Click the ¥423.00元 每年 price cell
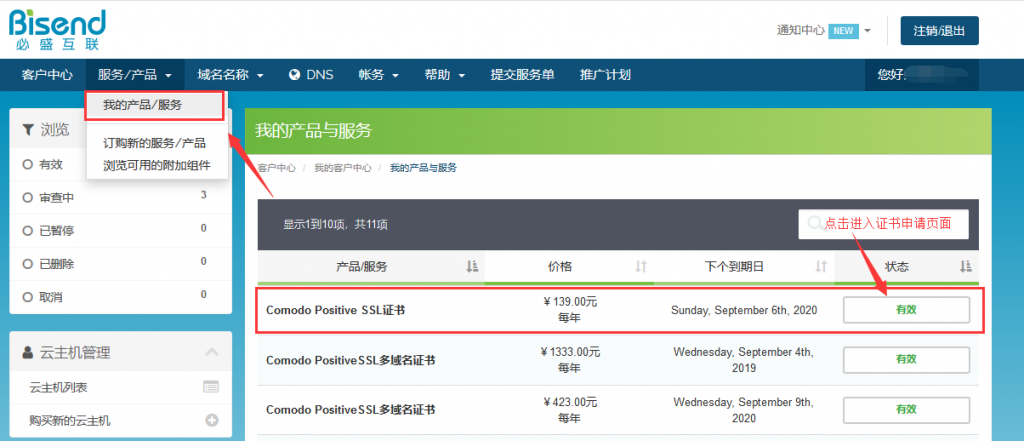This screenshot has width=1024, height=441. pyautogui.click(x=569, y=410)
